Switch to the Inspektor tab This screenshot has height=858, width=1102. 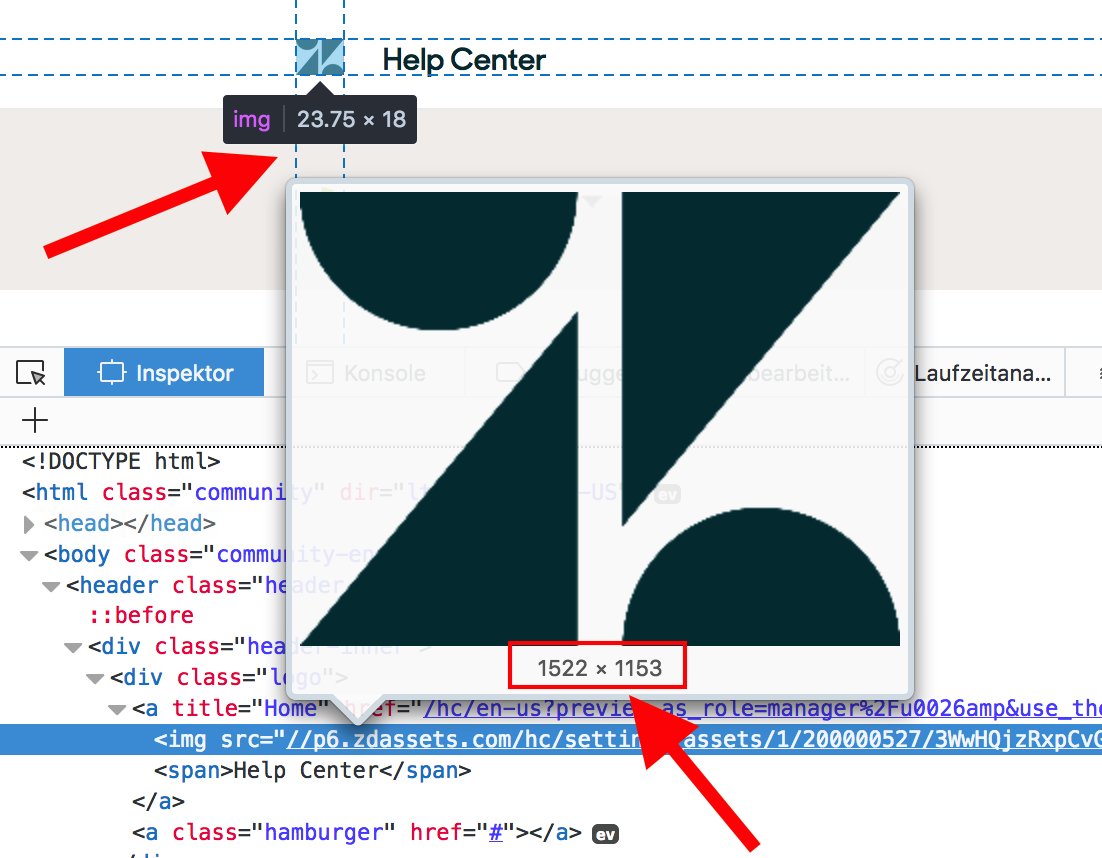pos(164,372)
